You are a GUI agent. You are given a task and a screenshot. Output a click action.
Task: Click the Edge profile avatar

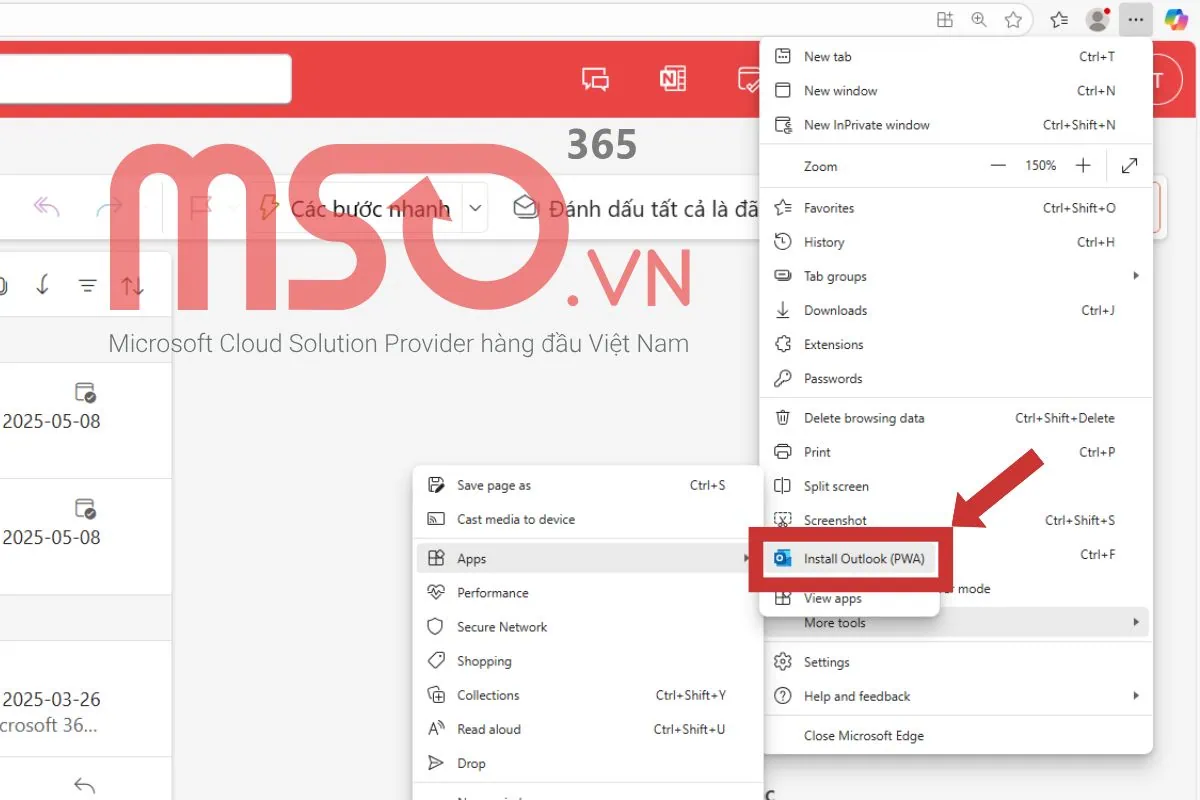pos(1097,19)
